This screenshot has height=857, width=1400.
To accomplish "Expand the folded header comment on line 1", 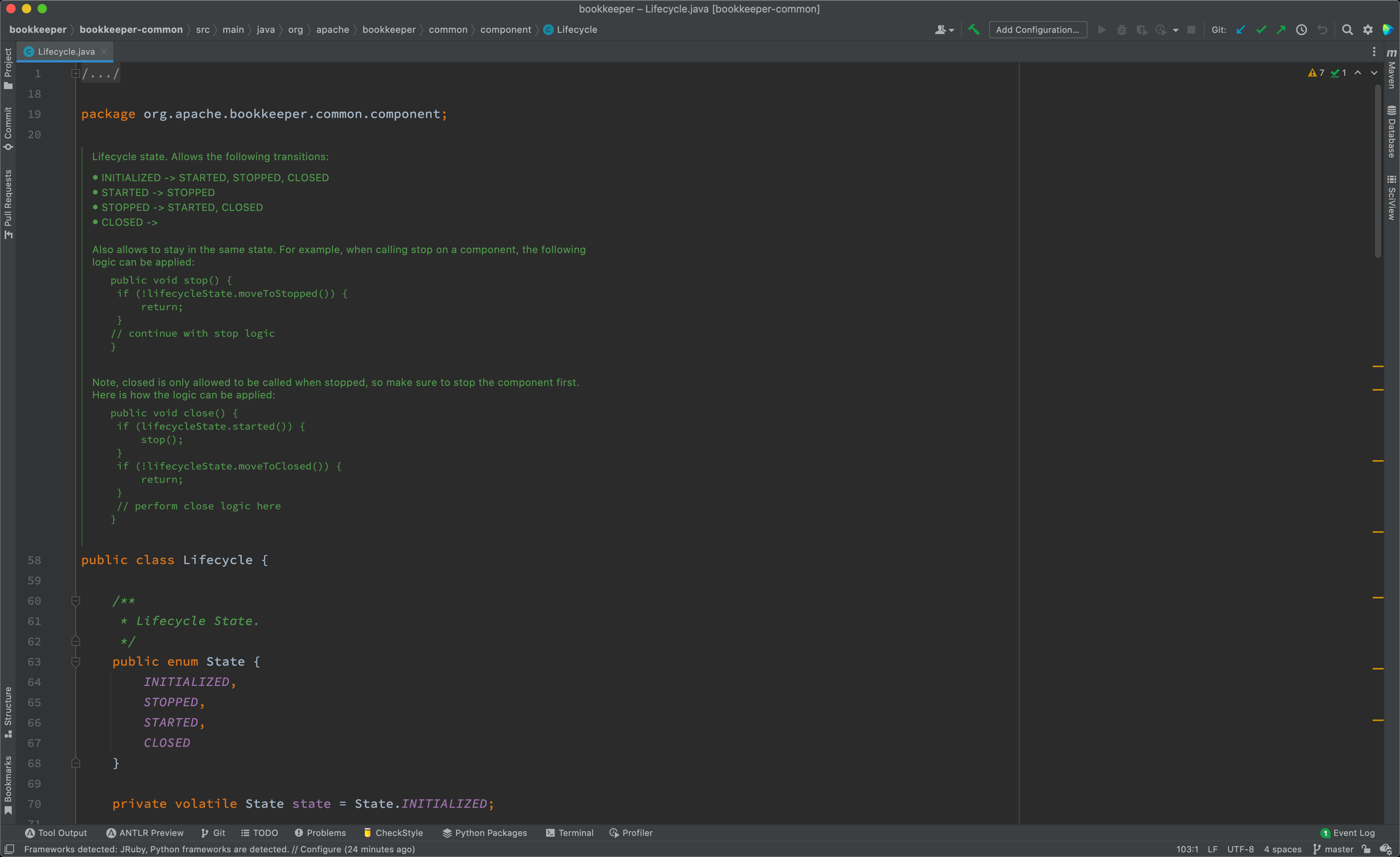I will 75,73.
